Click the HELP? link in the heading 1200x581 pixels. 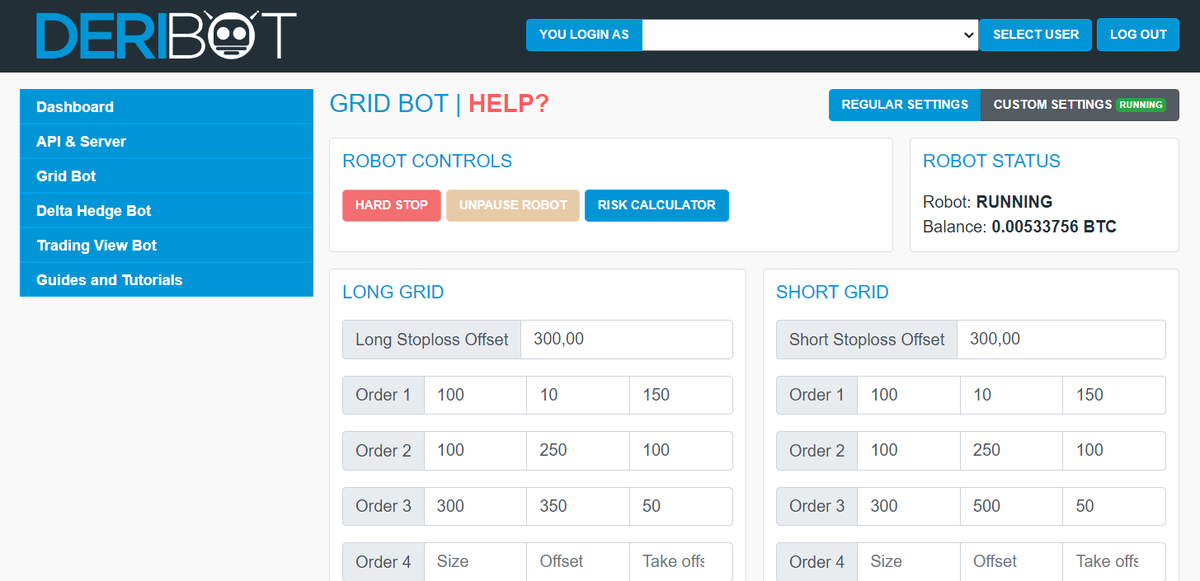(x=509, y=103)
